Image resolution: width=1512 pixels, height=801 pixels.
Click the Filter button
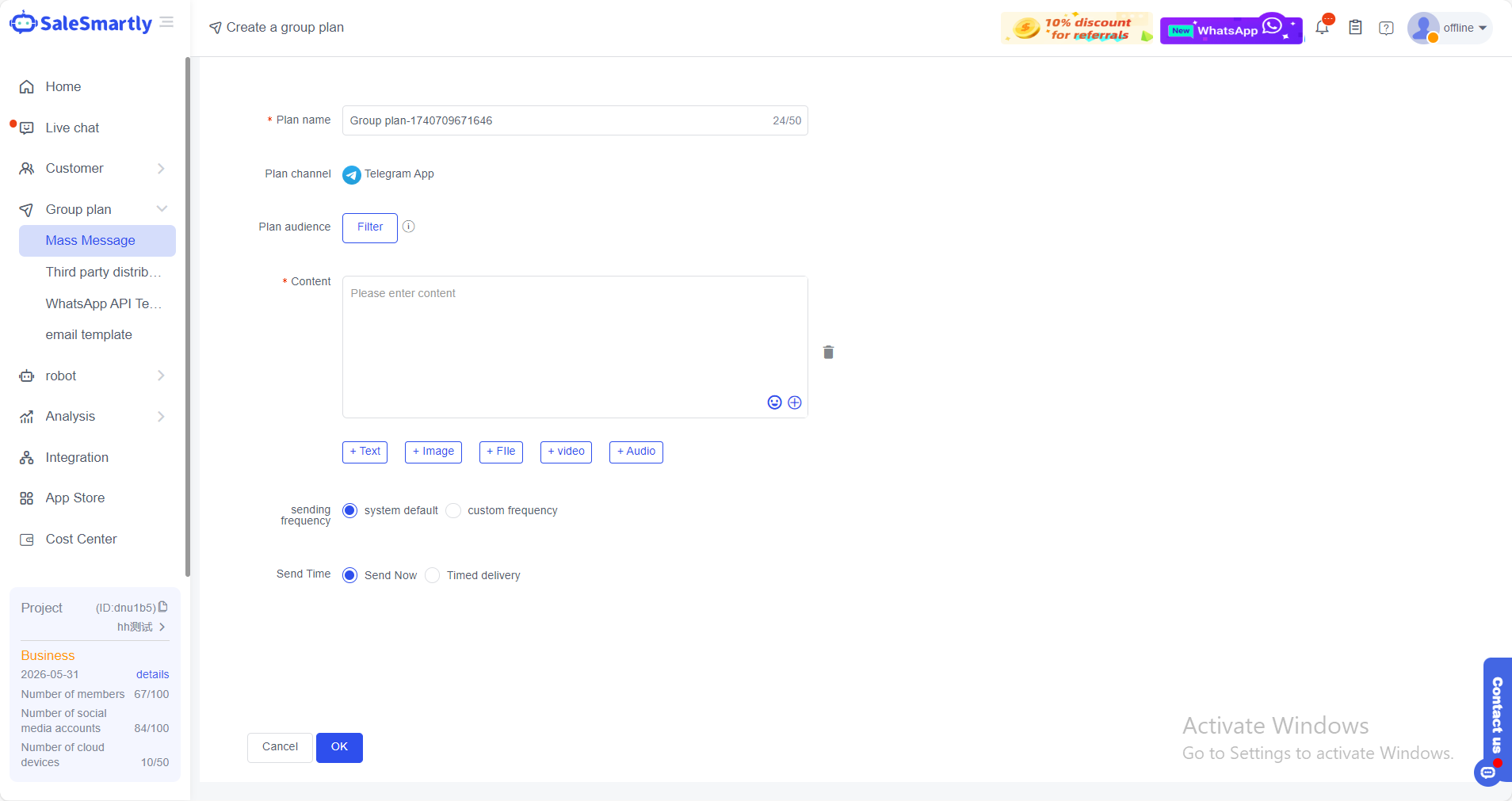pyautogui.click(x=369, y=227)
